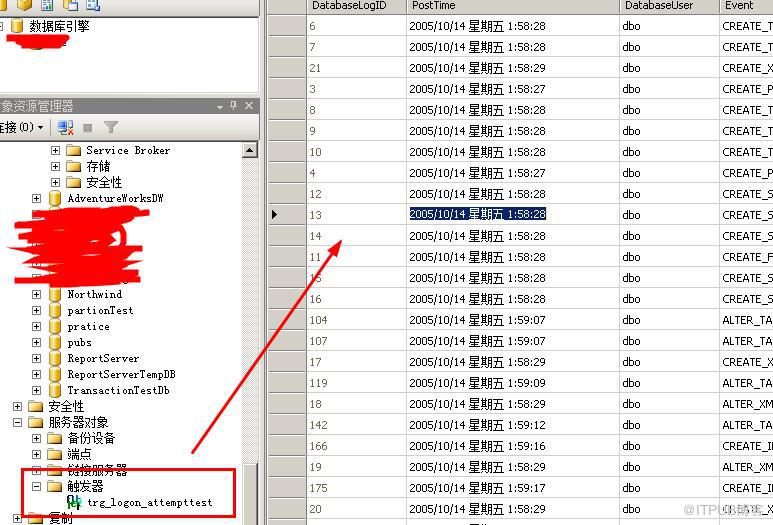773x525 pixels.
Task: Click the PostTime column header
Action: tap(513, 6)
